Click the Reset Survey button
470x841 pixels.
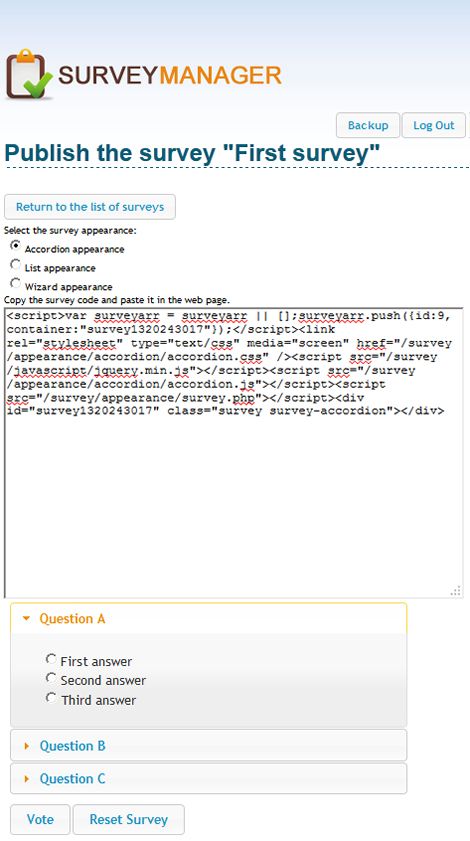tap(129, 820)
